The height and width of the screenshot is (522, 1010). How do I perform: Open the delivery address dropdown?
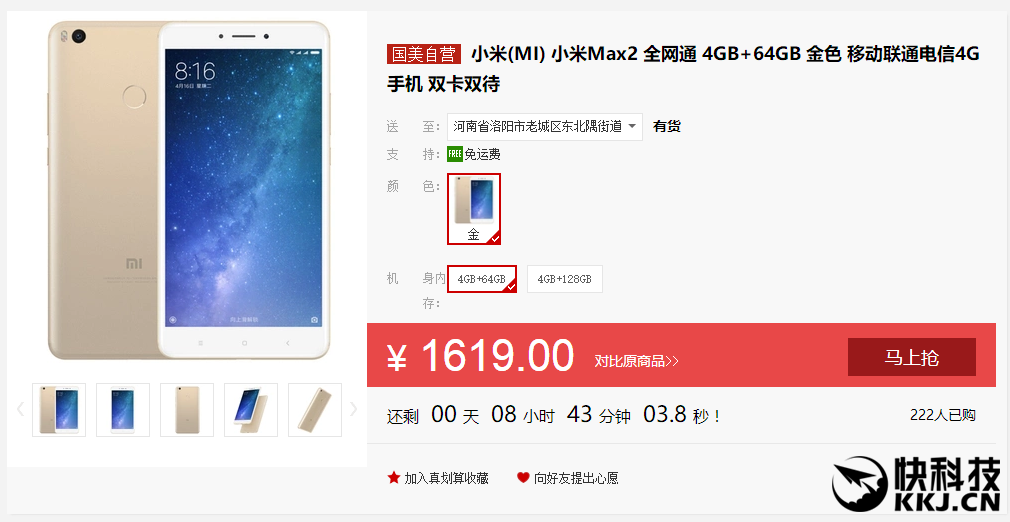click(545, 126)
